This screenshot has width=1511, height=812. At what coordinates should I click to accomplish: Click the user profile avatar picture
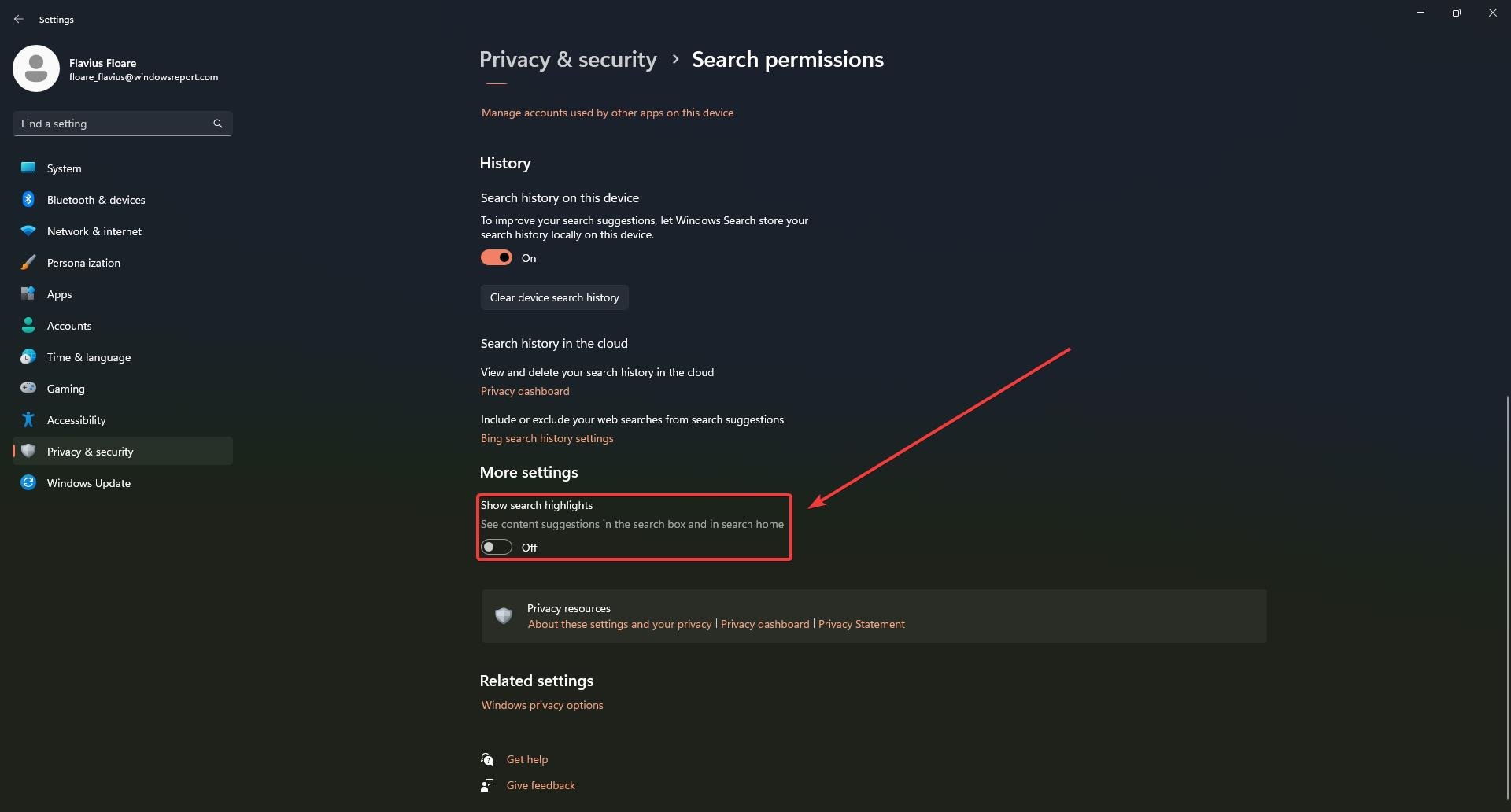click(36, 68)
